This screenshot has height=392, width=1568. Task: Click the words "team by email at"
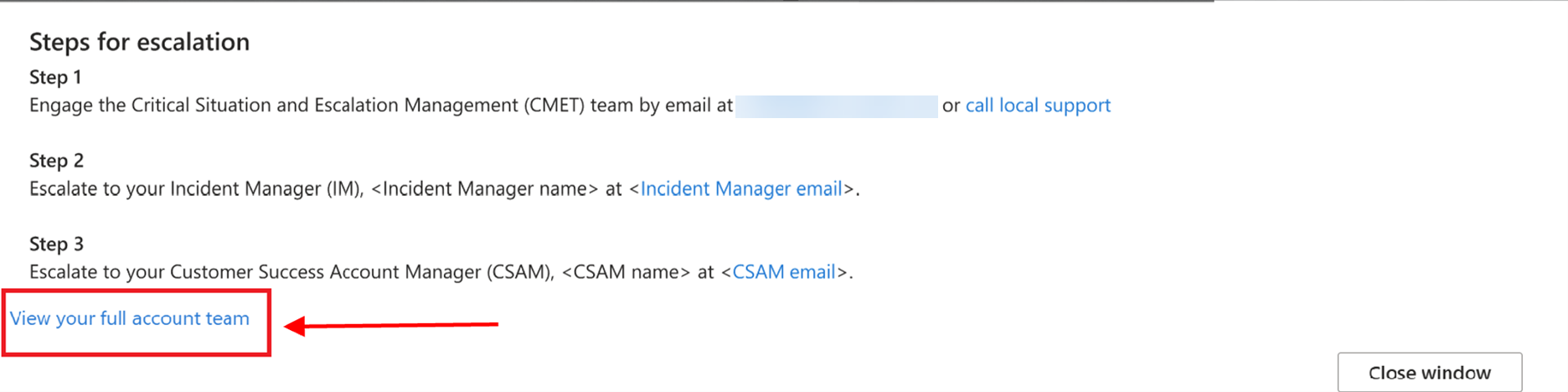click(x=661, y=106)
